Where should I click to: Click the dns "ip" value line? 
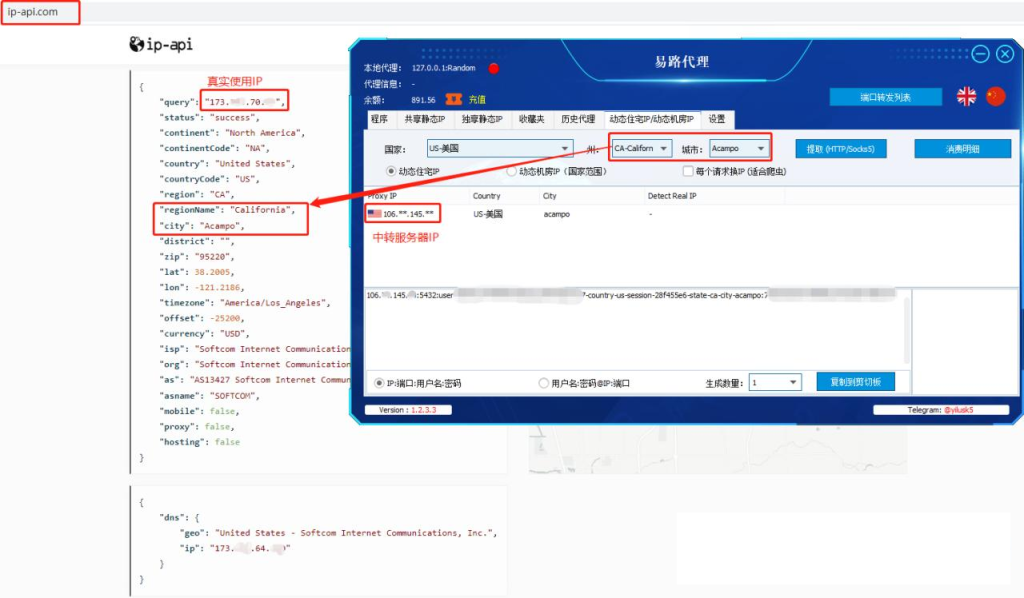coord(235,548)
